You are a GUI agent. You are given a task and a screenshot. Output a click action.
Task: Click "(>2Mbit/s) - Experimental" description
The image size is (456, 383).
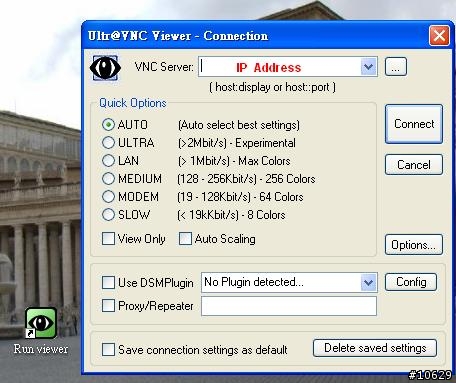click(237, 143)
